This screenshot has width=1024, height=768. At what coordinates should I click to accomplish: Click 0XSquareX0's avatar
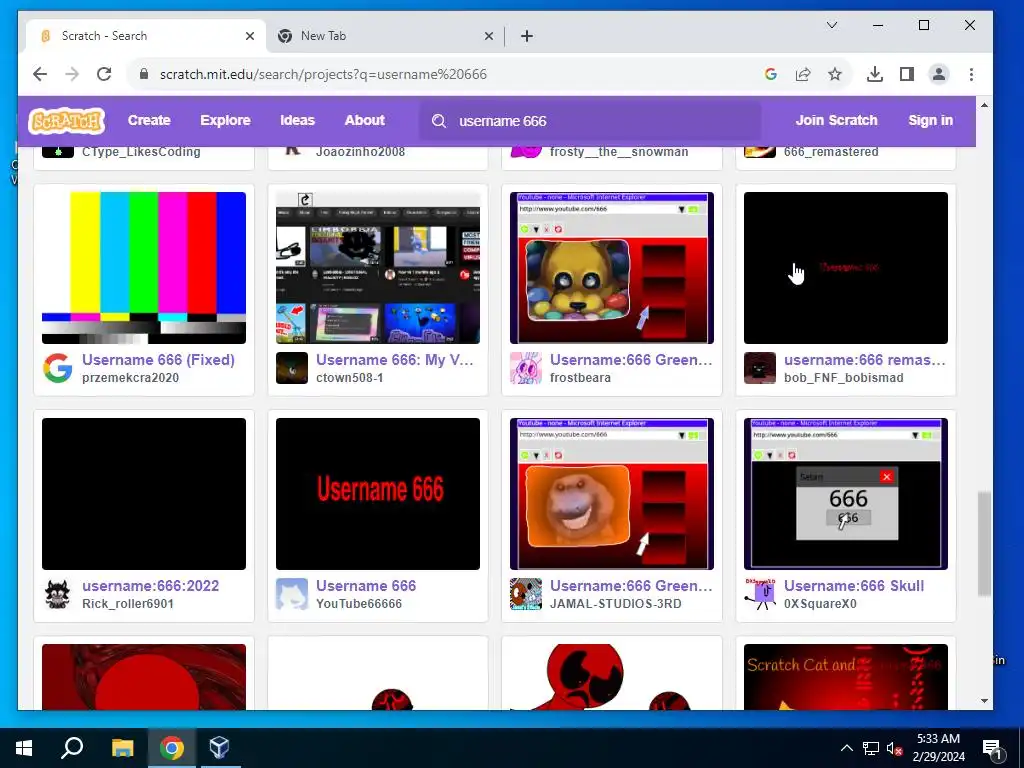[760, 594]
